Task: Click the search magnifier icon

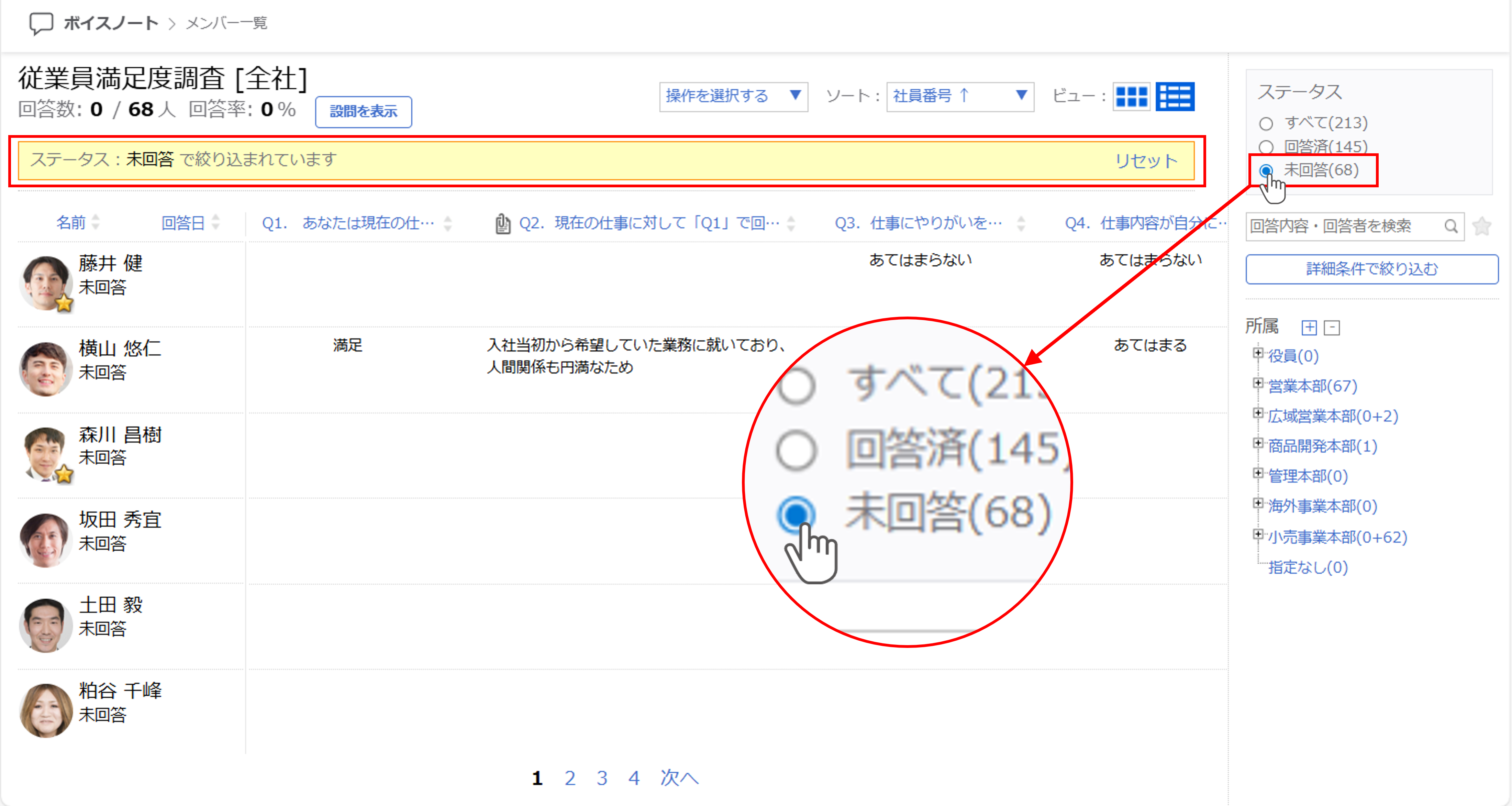Action: click(x=1450, y=226)
